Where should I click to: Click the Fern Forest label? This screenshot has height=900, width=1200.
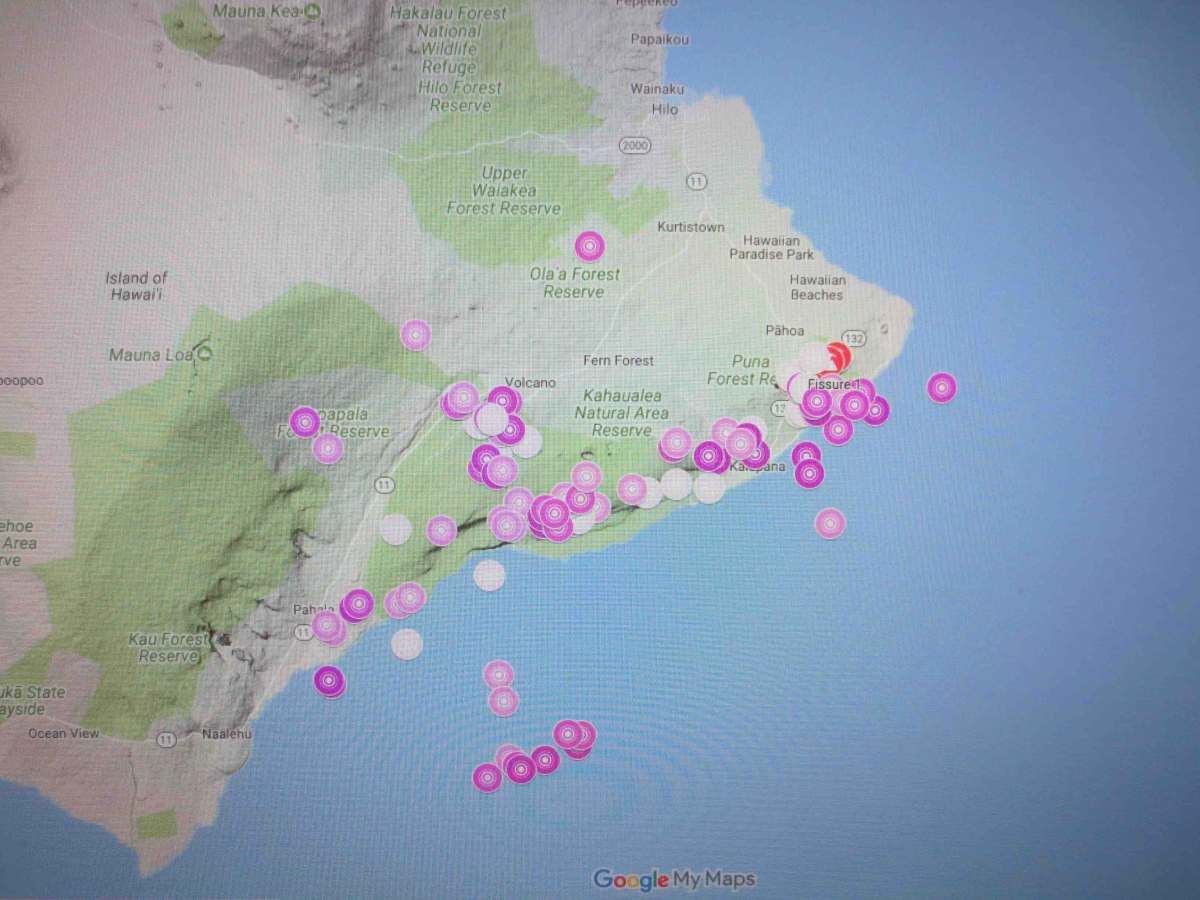[x=619, y=360]
